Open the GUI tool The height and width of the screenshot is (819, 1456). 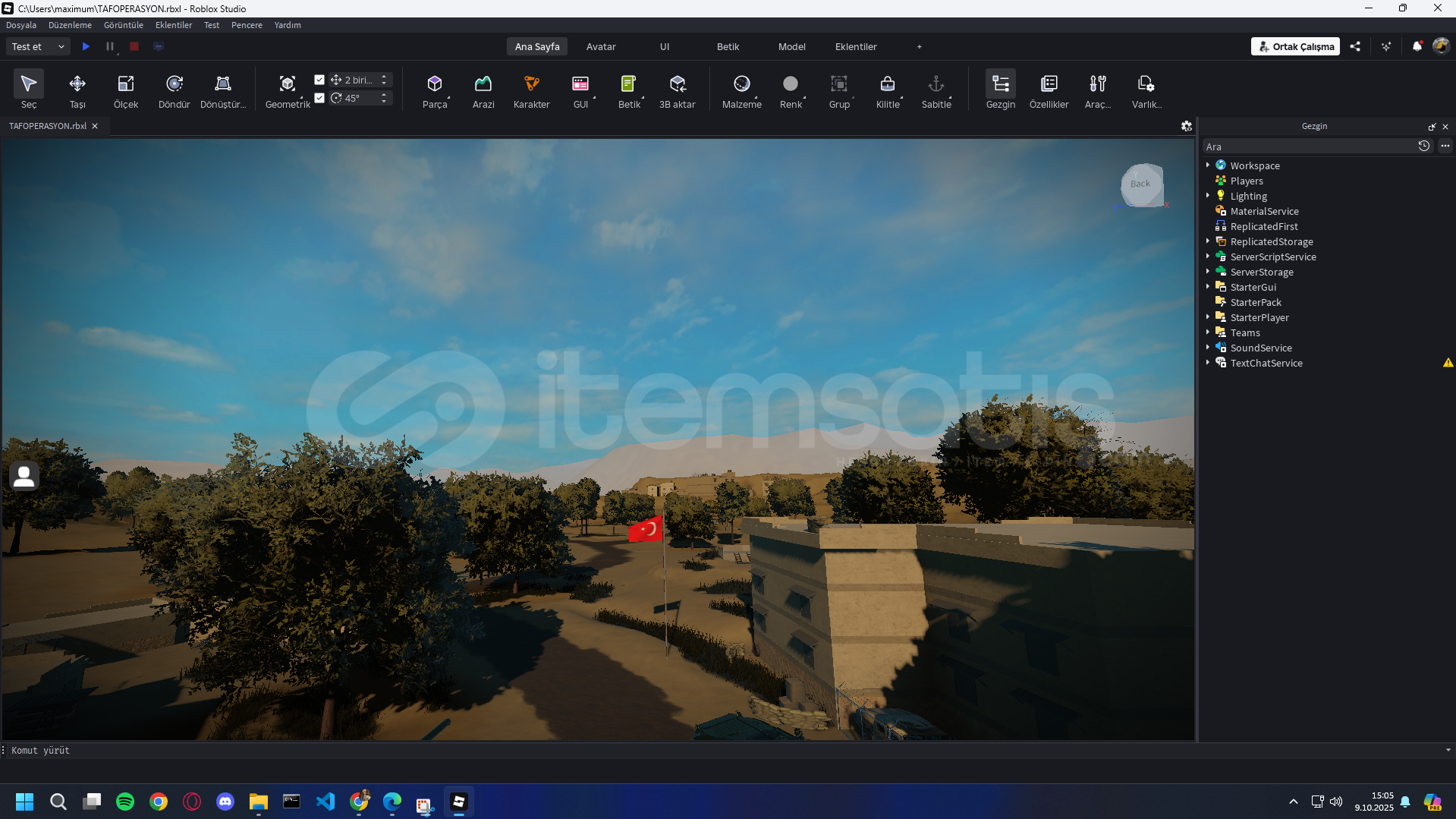[x=580, y=90]
